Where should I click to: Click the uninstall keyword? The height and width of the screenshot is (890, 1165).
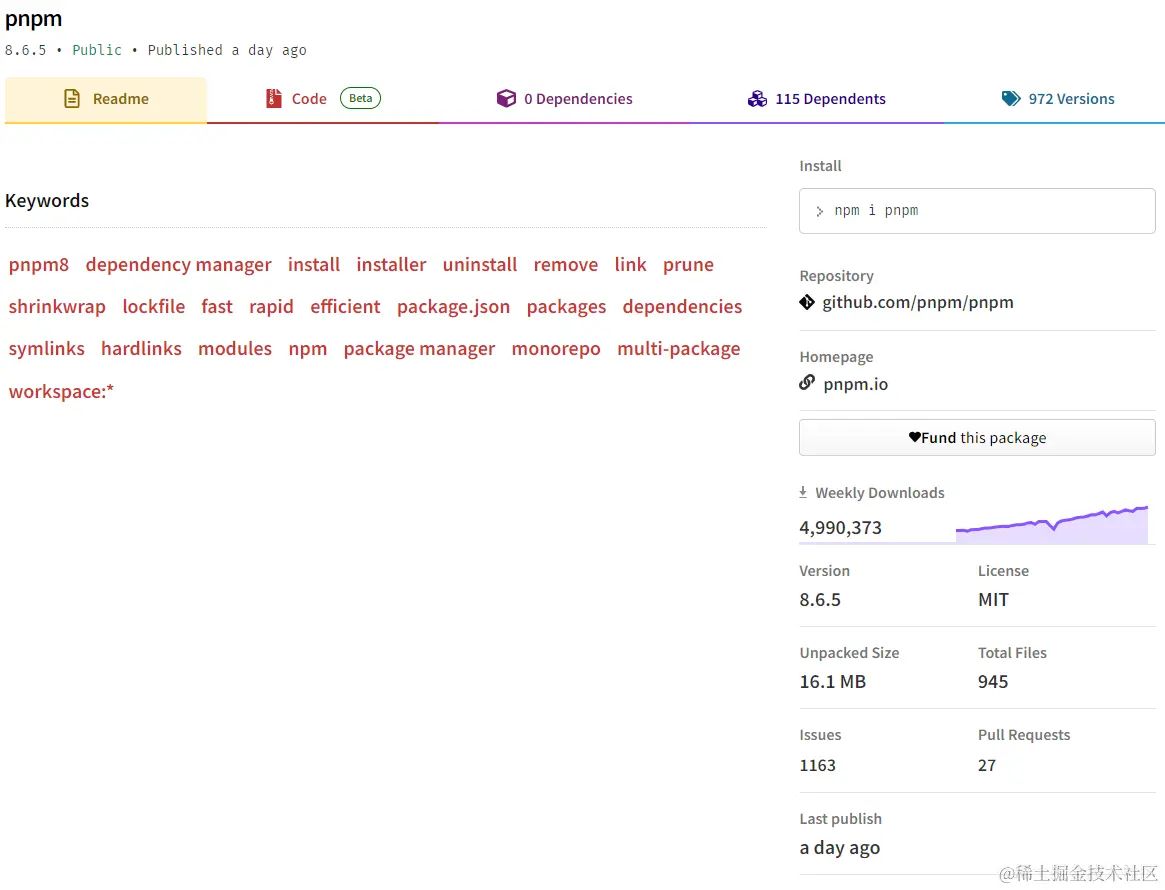[x=479, y=264]
